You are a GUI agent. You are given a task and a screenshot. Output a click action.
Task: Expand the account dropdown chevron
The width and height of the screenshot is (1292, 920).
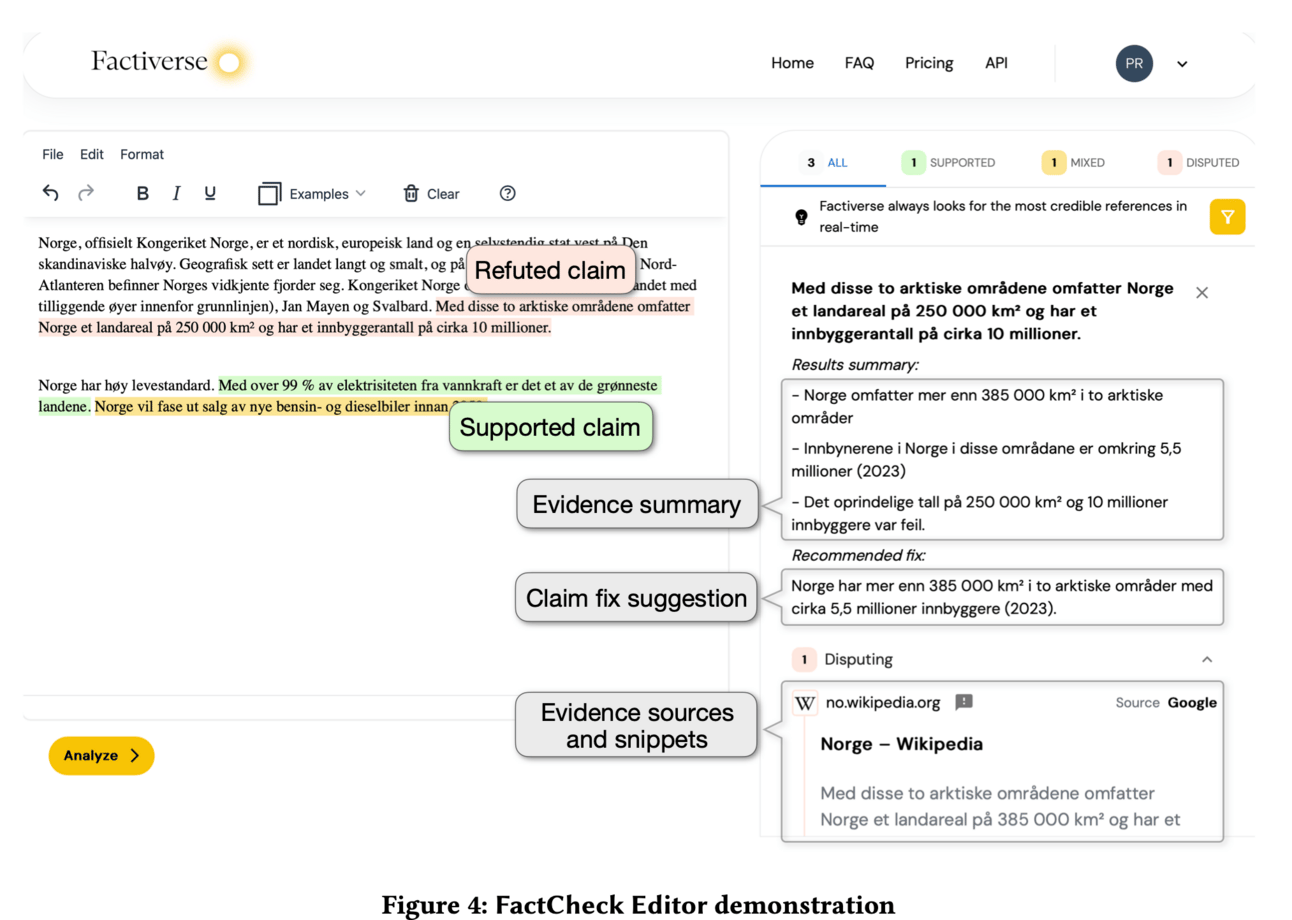point(1182,64)
